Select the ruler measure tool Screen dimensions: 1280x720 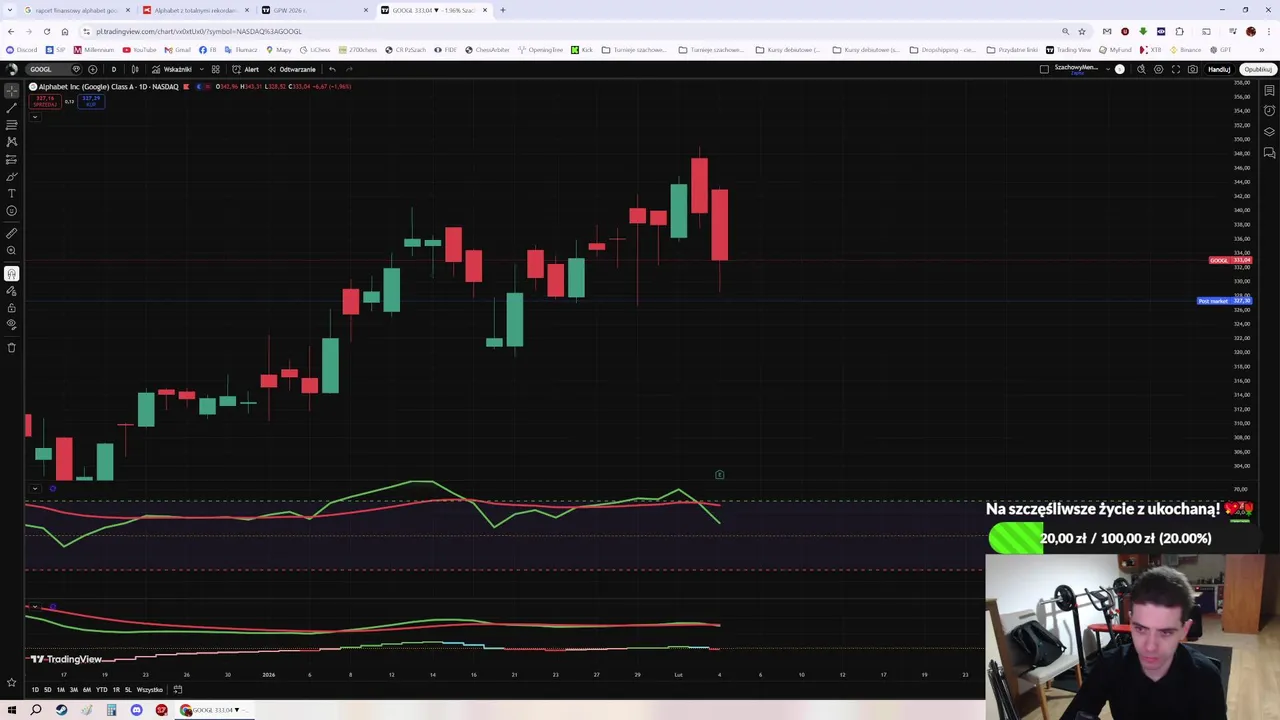point(12,233)
